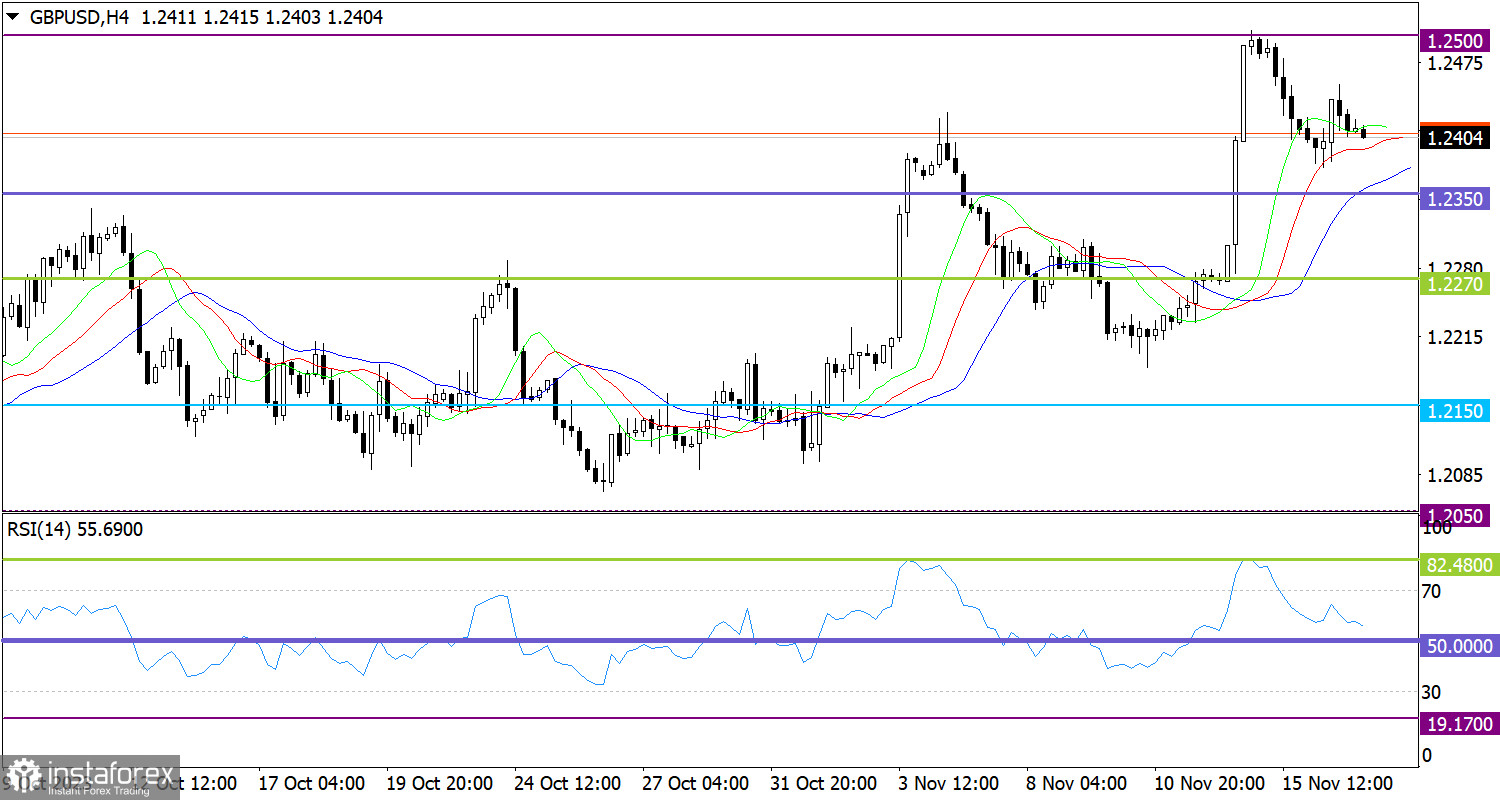The height and width of the screenshot is (800, 1500).
Task: Select the 1.2050 purple price level label
Action: point(1457,516)
